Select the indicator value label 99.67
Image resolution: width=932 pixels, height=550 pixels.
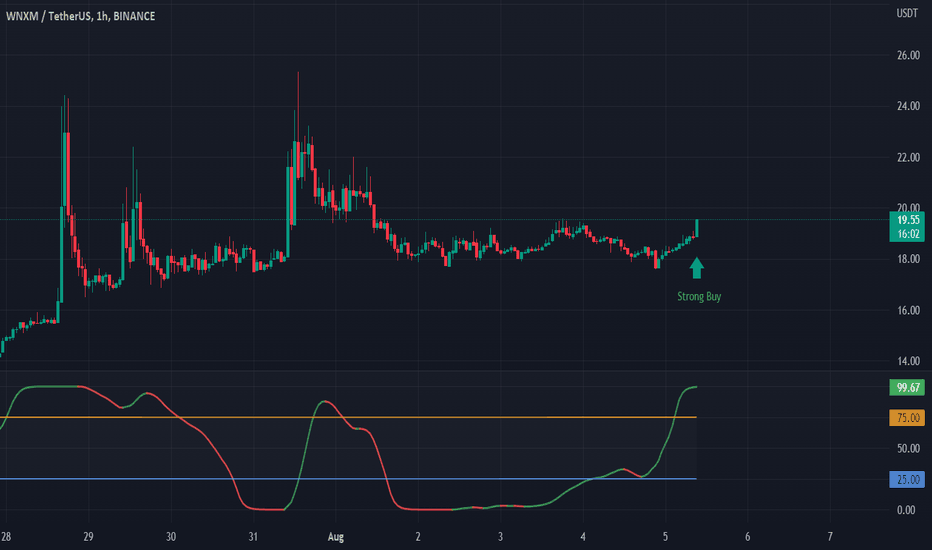point(908,388)
